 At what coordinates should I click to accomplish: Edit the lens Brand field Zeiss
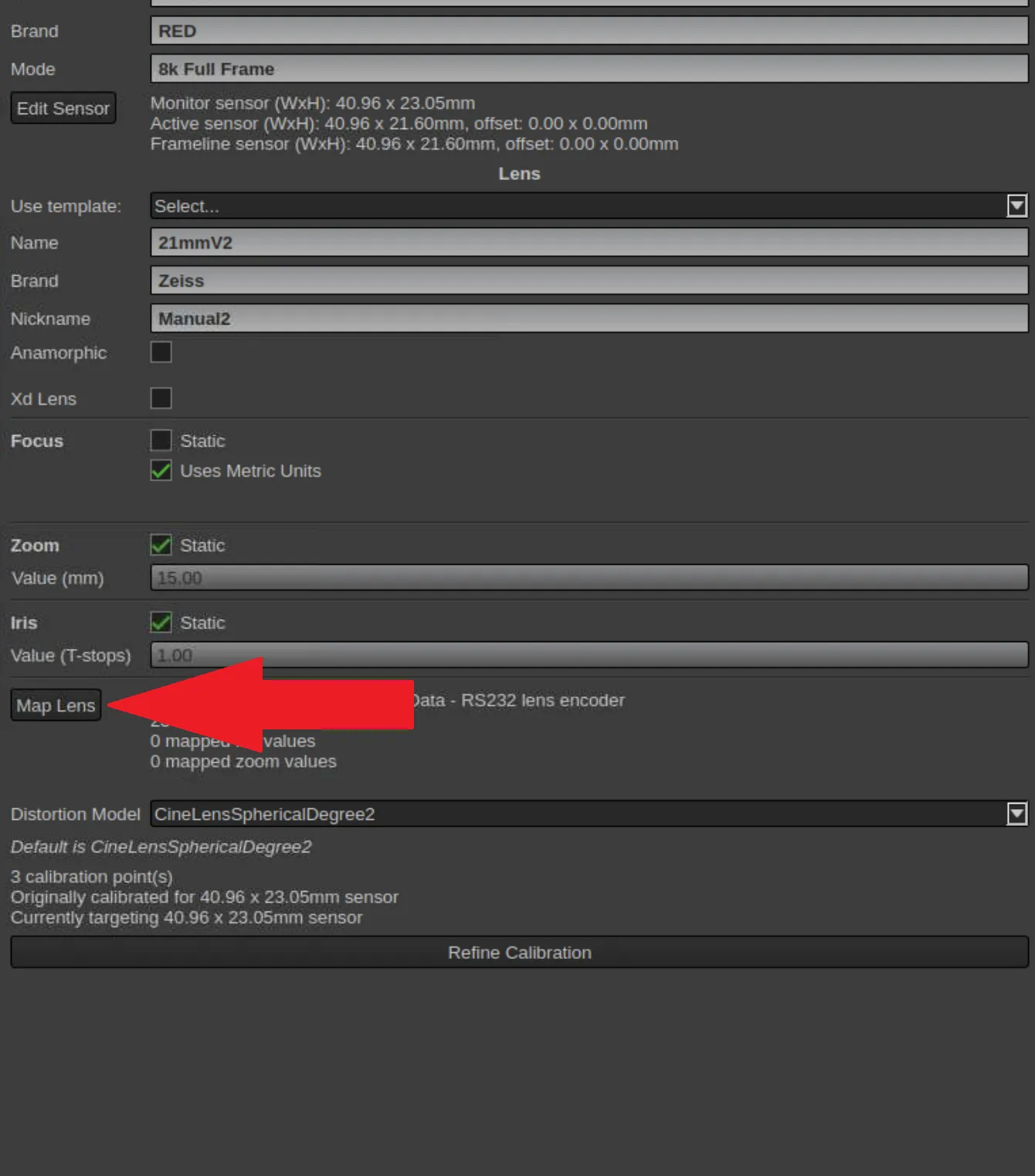[589, 280]
